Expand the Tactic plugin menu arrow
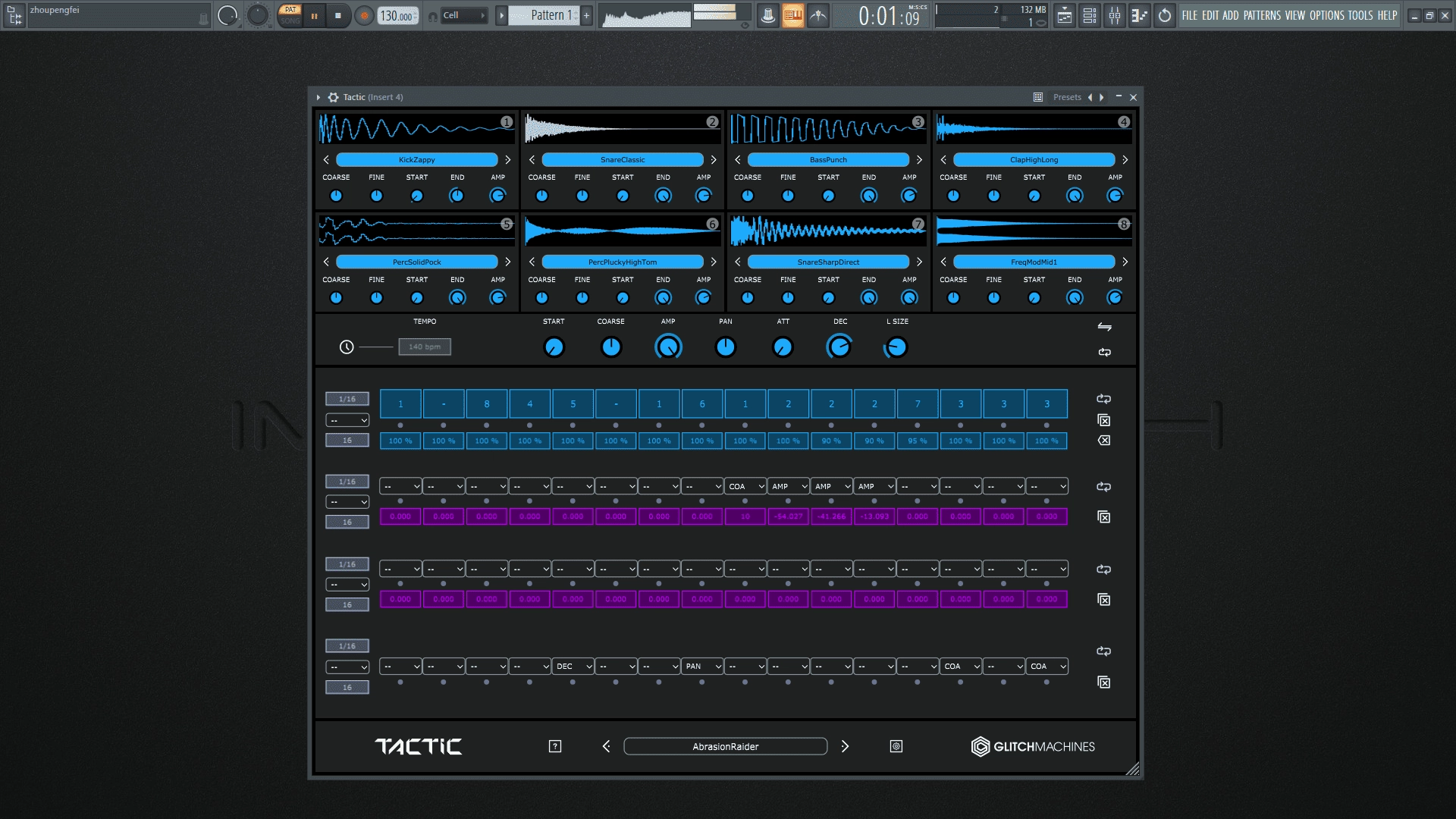The image size is (1456, 819). pyautogui.click(x=318, y=97)
